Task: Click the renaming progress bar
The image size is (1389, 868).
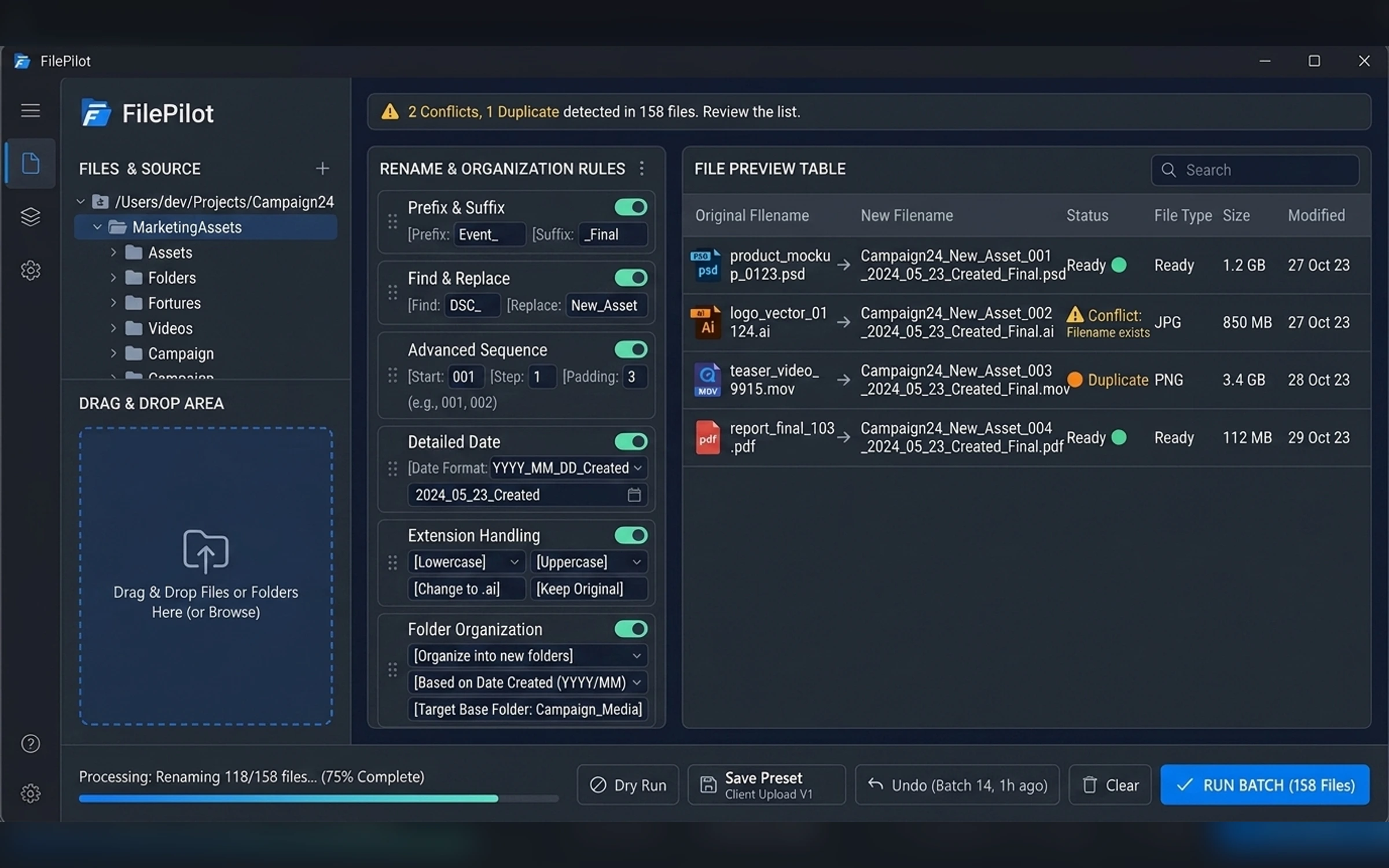Action: click(x=318, y=799)
